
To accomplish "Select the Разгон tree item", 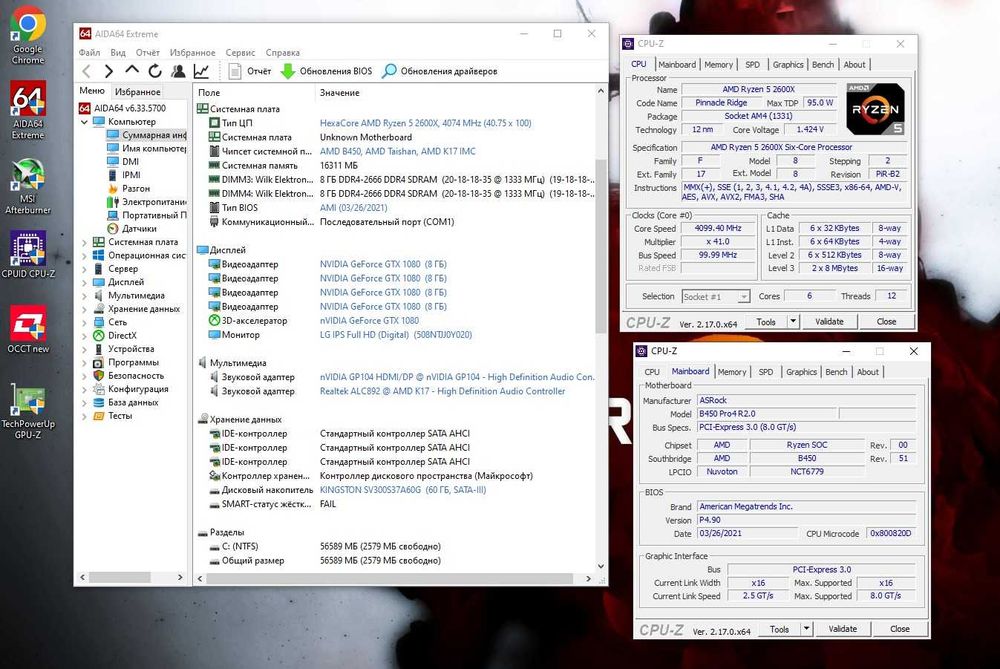I will click(x=129, y=189).
